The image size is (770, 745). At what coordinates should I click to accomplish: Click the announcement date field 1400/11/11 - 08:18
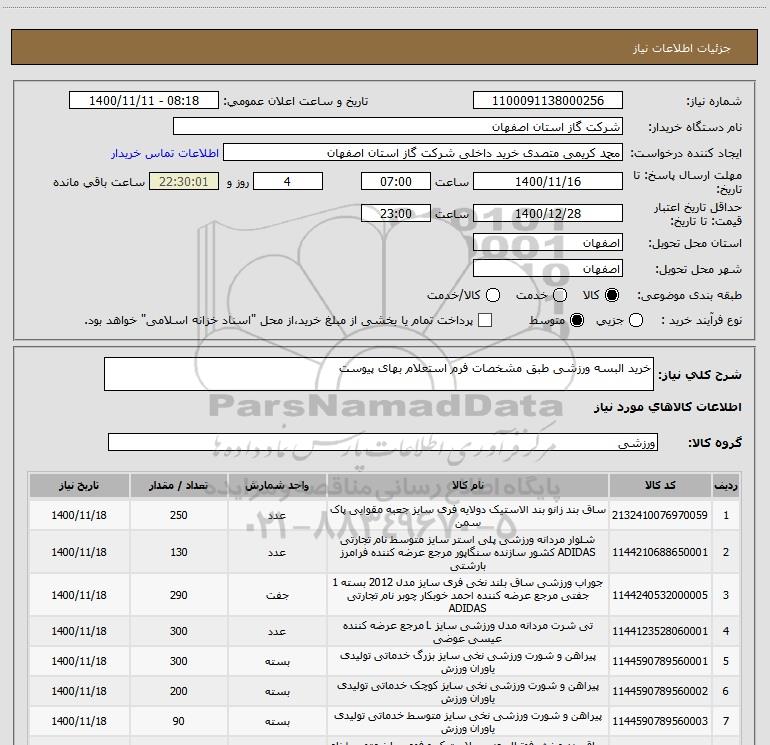(144, 101)
